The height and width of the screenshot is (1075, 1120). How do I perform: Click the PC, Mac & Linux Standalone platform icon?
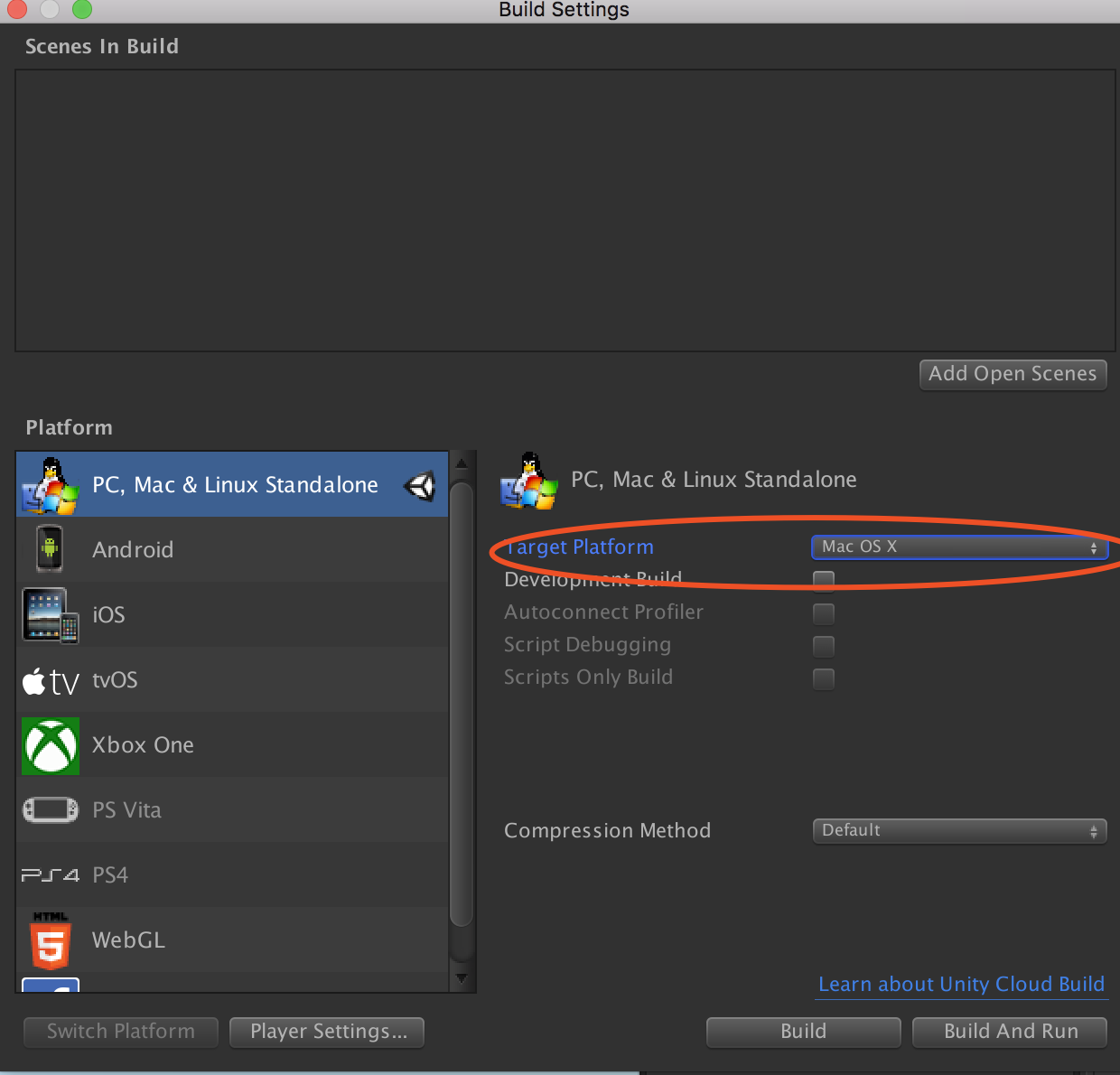[51, 485]
